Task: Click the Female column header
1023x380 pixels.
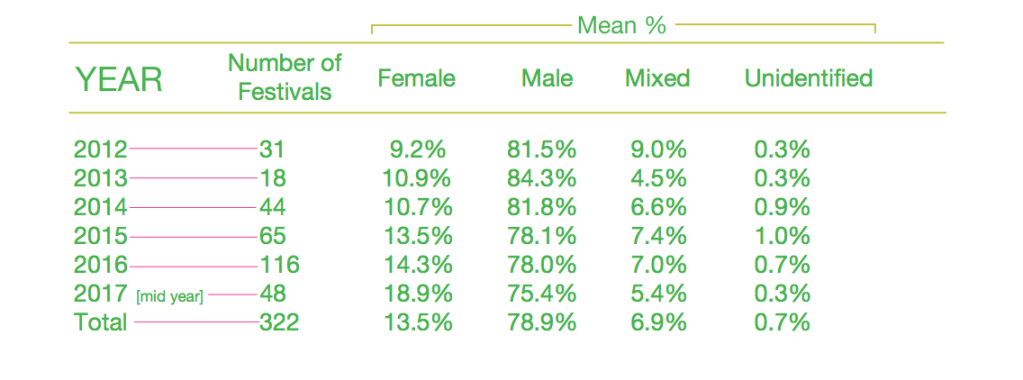Action: [x=417, y=78]
